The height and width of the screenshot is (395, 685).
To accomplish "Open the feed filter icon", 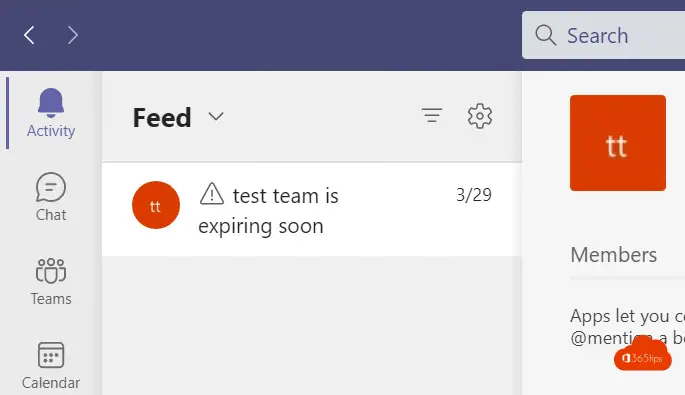I will [x=432, y=116].
